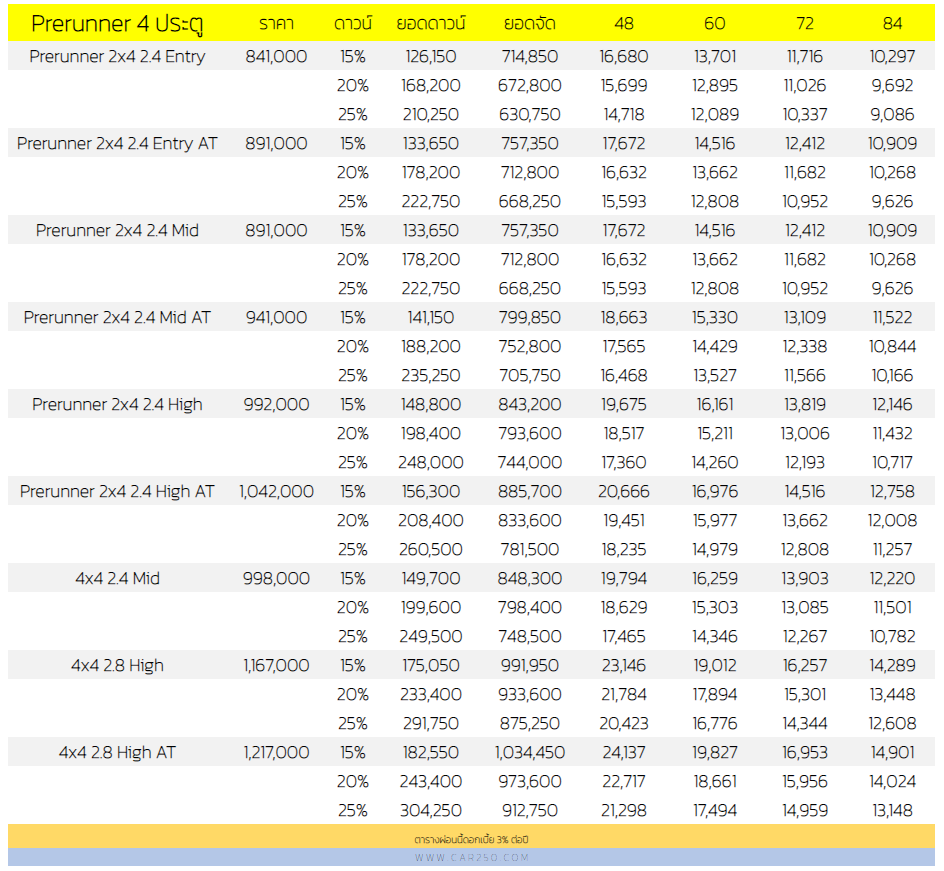Click the '84' months column header

892,23
